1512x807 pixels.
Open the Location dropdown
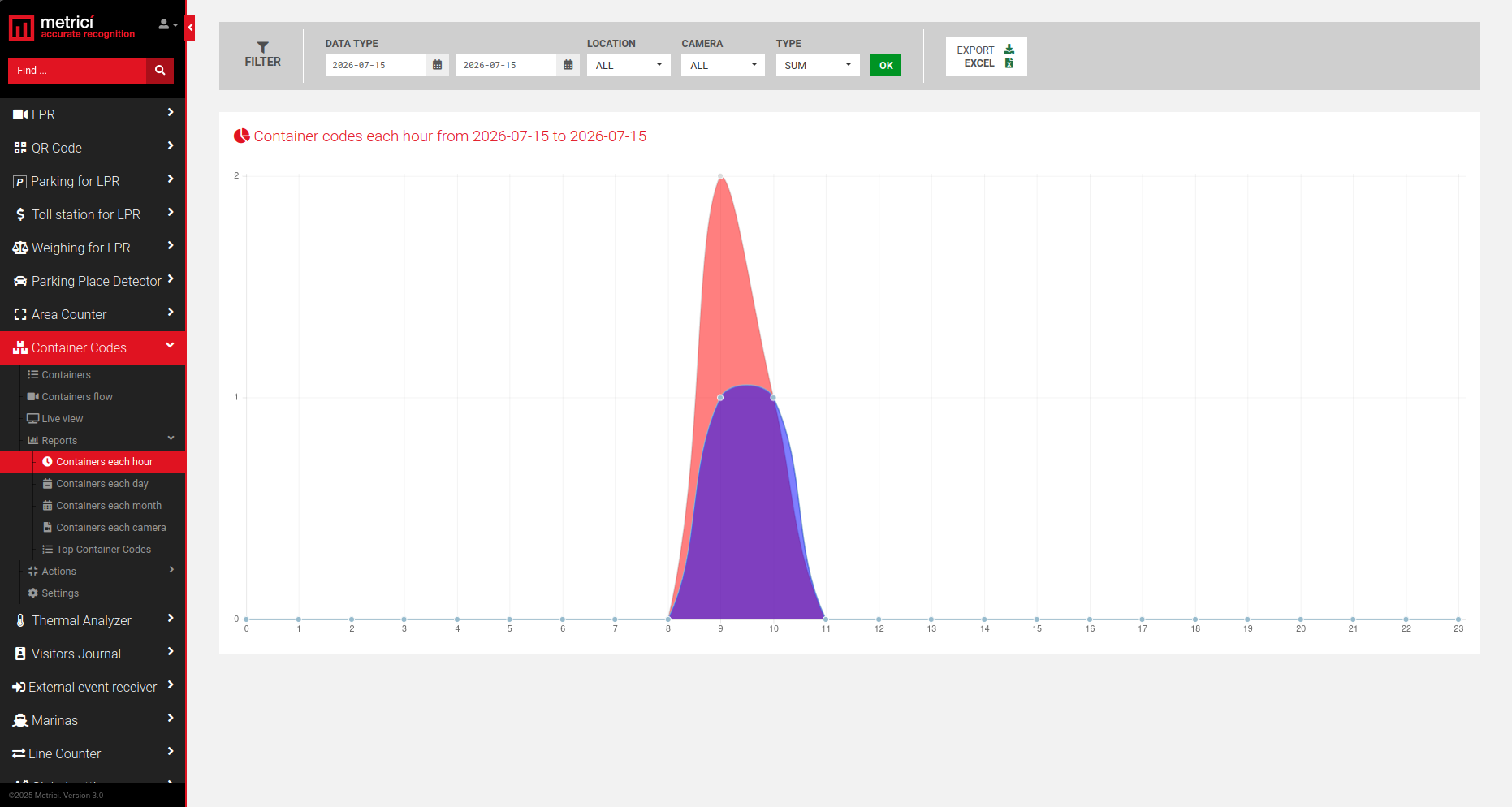tap(629, 65)
